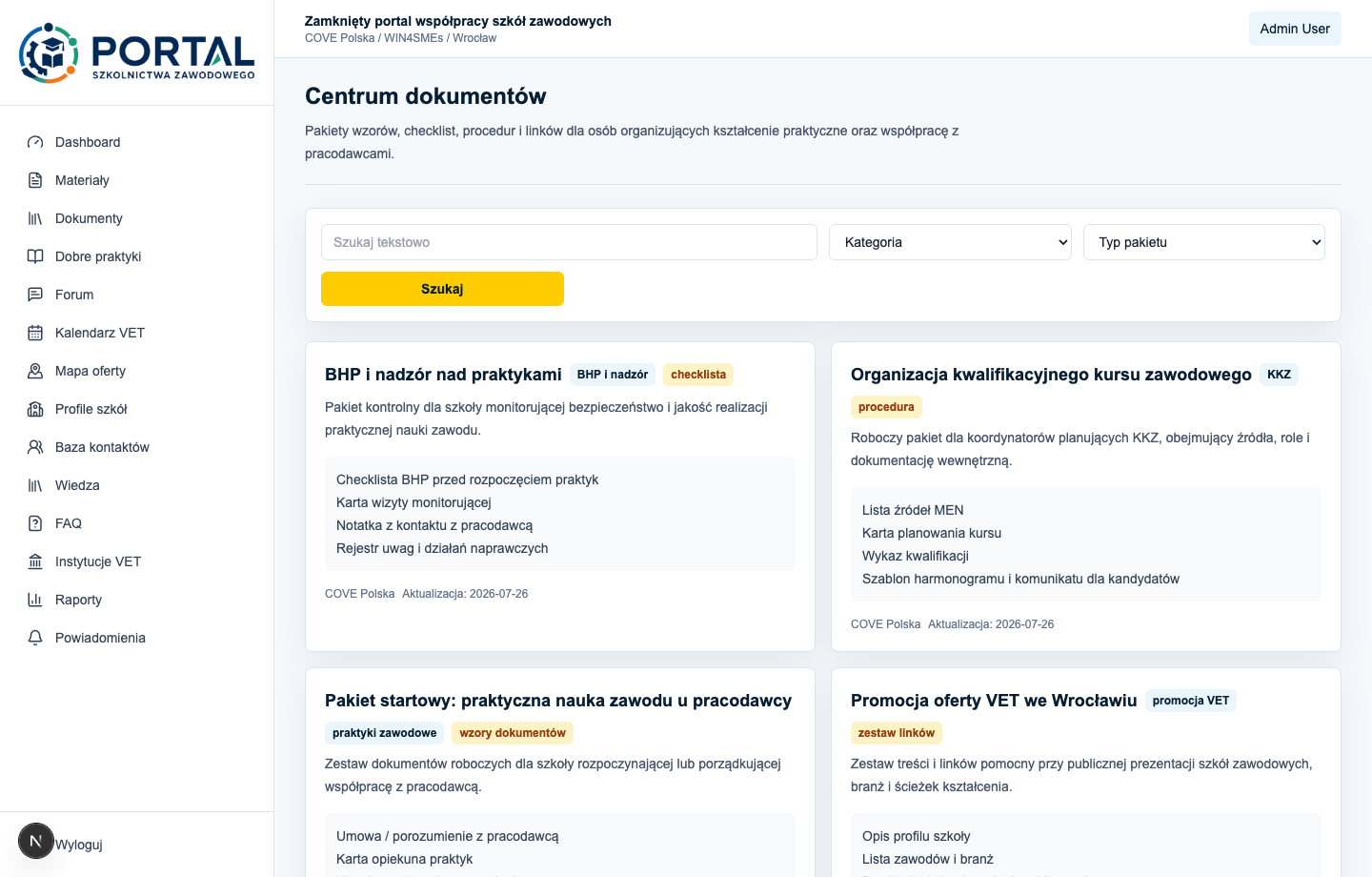Click the Dokumenty library icon
Image resolution: width=1372 pixels, height=877 pixels.
tap(35, 218)
